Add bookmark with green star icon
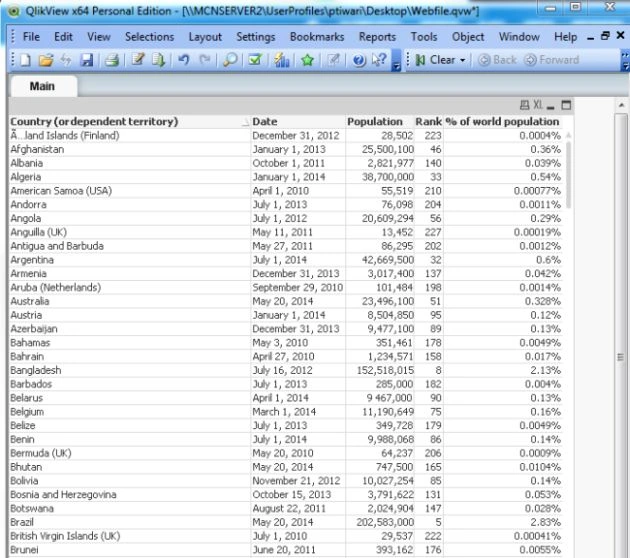The height and width of the screenshot is (558, 630). pyautogui.click(x=307, y=60)
